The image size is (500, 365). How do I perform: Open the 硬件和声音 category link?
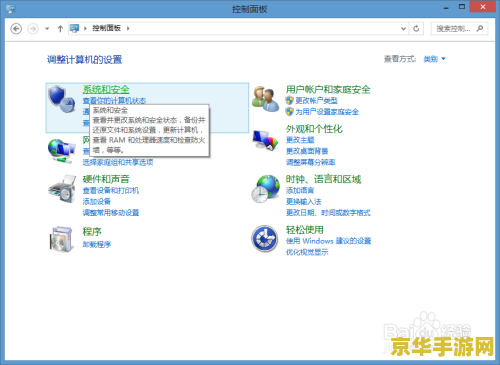[106, 179]
